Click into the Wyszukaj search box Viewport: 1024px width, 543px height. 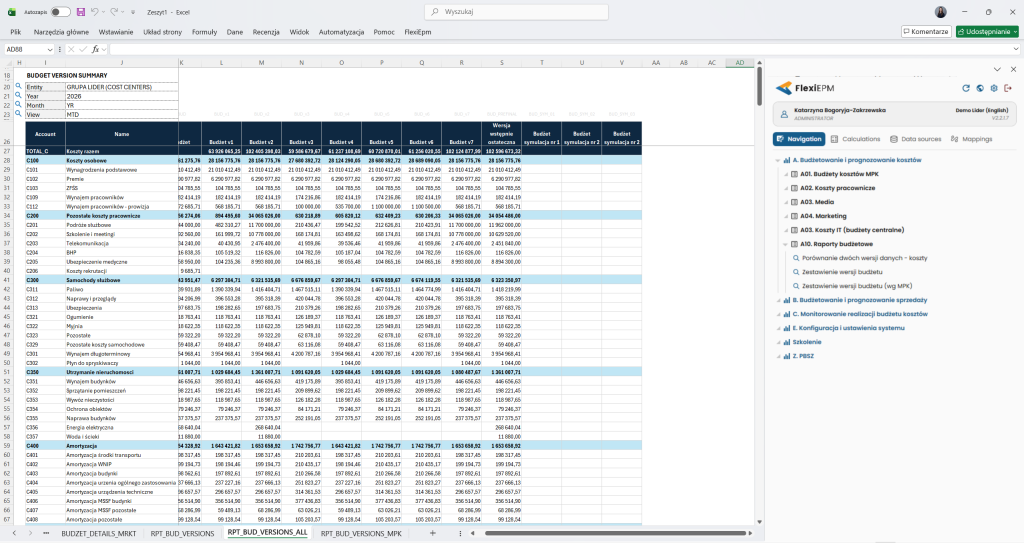517,12
